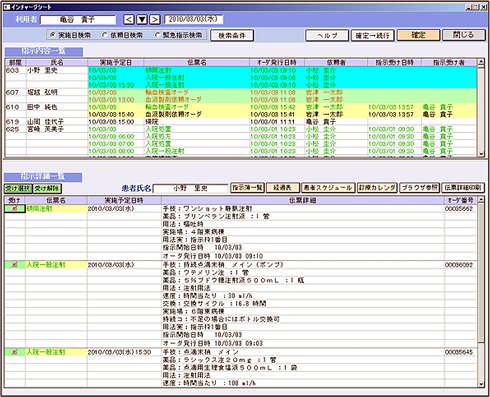The height and width of the screenshot is (397, 490).
Task: Open the 検索条件 search conditions
Action: click(232, 35)
